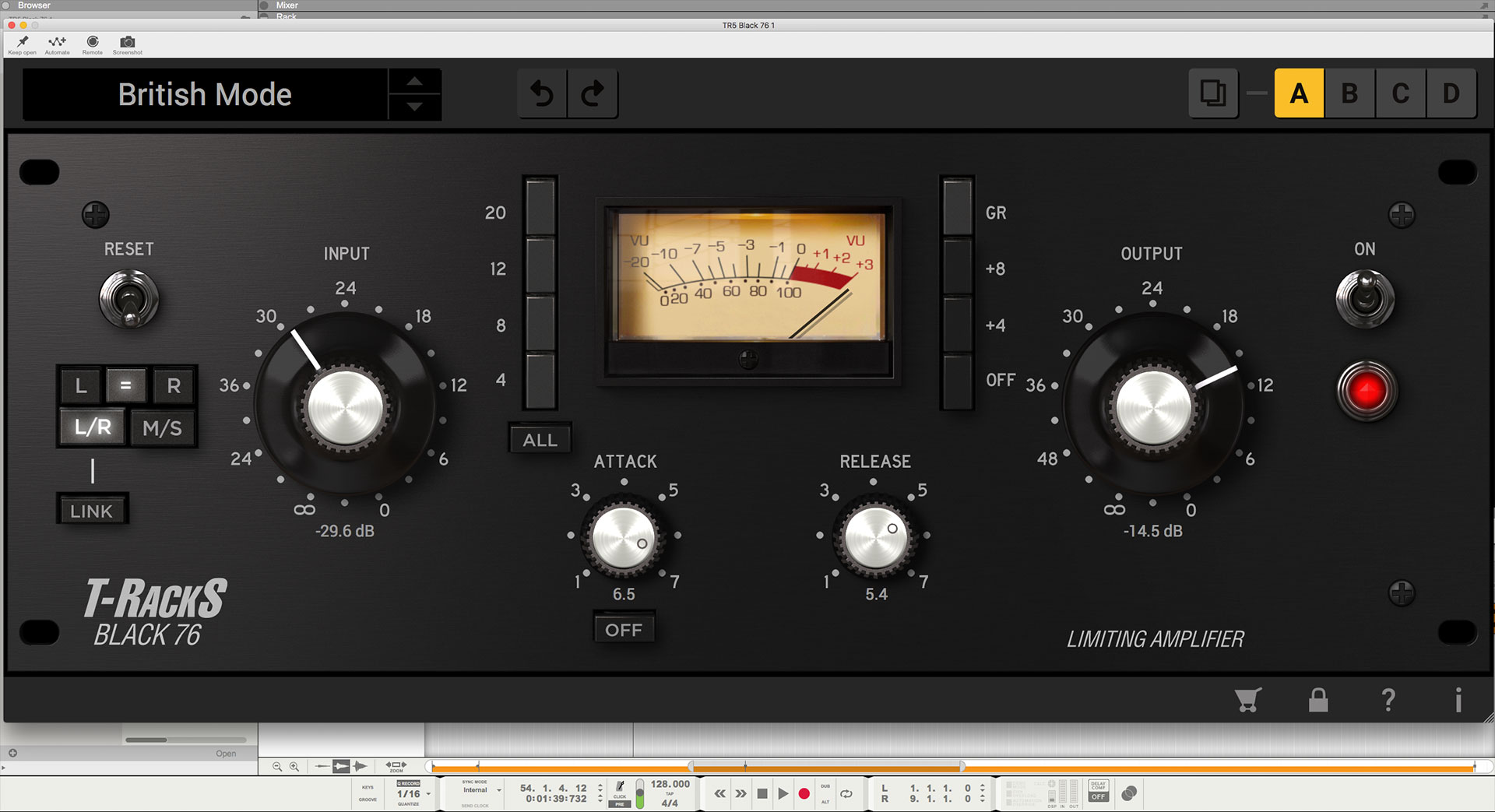Screen dimensions: 1495x812
Task: Click the zoom in magnifier in sequencer
Action: click(x=294, y=767)
